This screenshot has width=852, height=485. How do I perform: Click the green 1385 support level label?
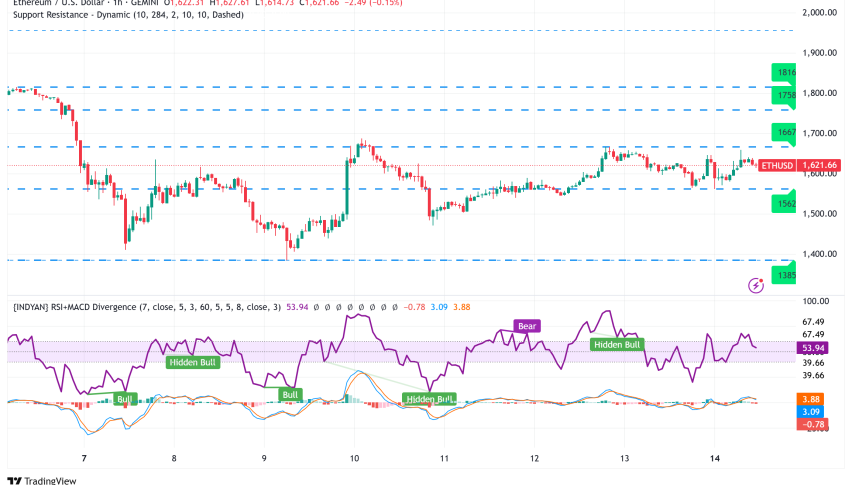coord(784,275)
